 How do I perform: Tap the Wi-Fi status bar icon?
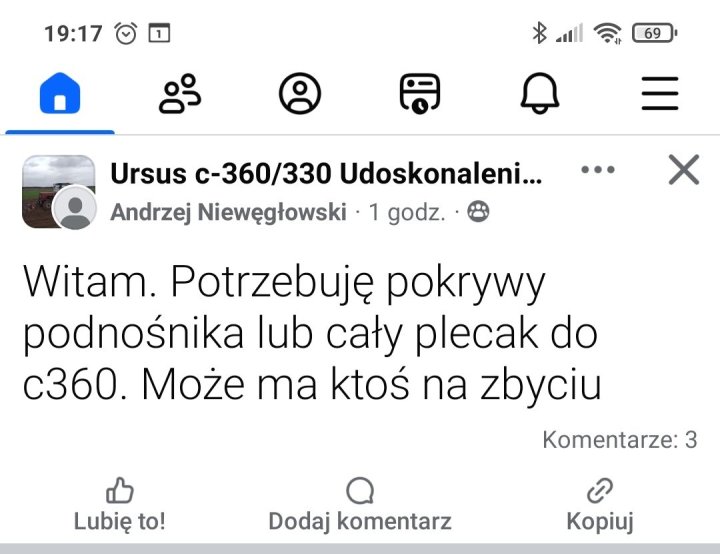(606, 33)
